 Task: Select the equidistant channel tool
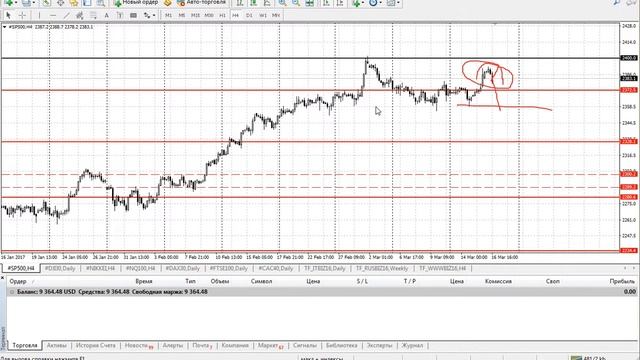point(80,15)
